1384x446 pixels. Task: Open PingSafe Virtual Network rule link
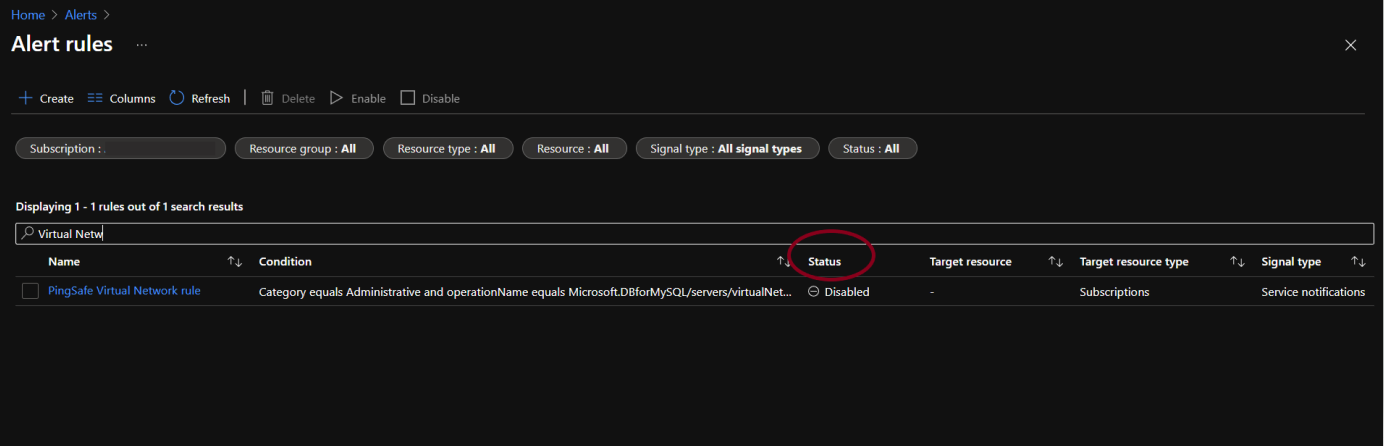124,291
